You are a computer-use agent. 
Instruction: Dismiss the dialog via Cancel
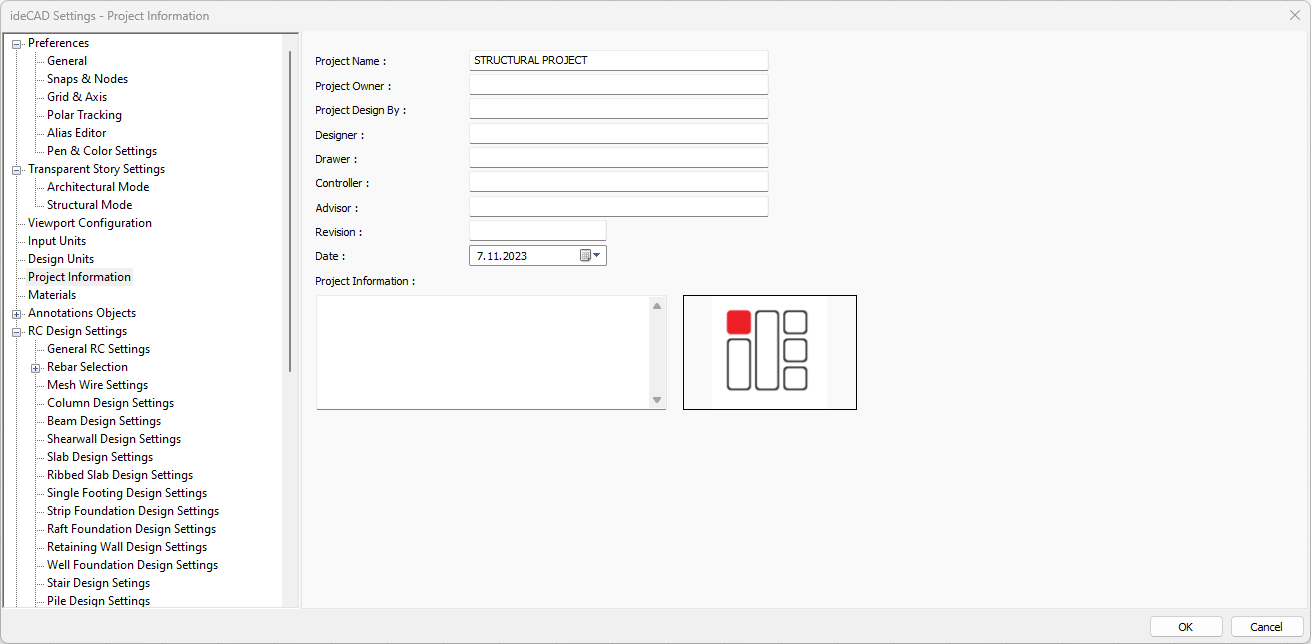pyautogui.click(x=1264, y=626)
